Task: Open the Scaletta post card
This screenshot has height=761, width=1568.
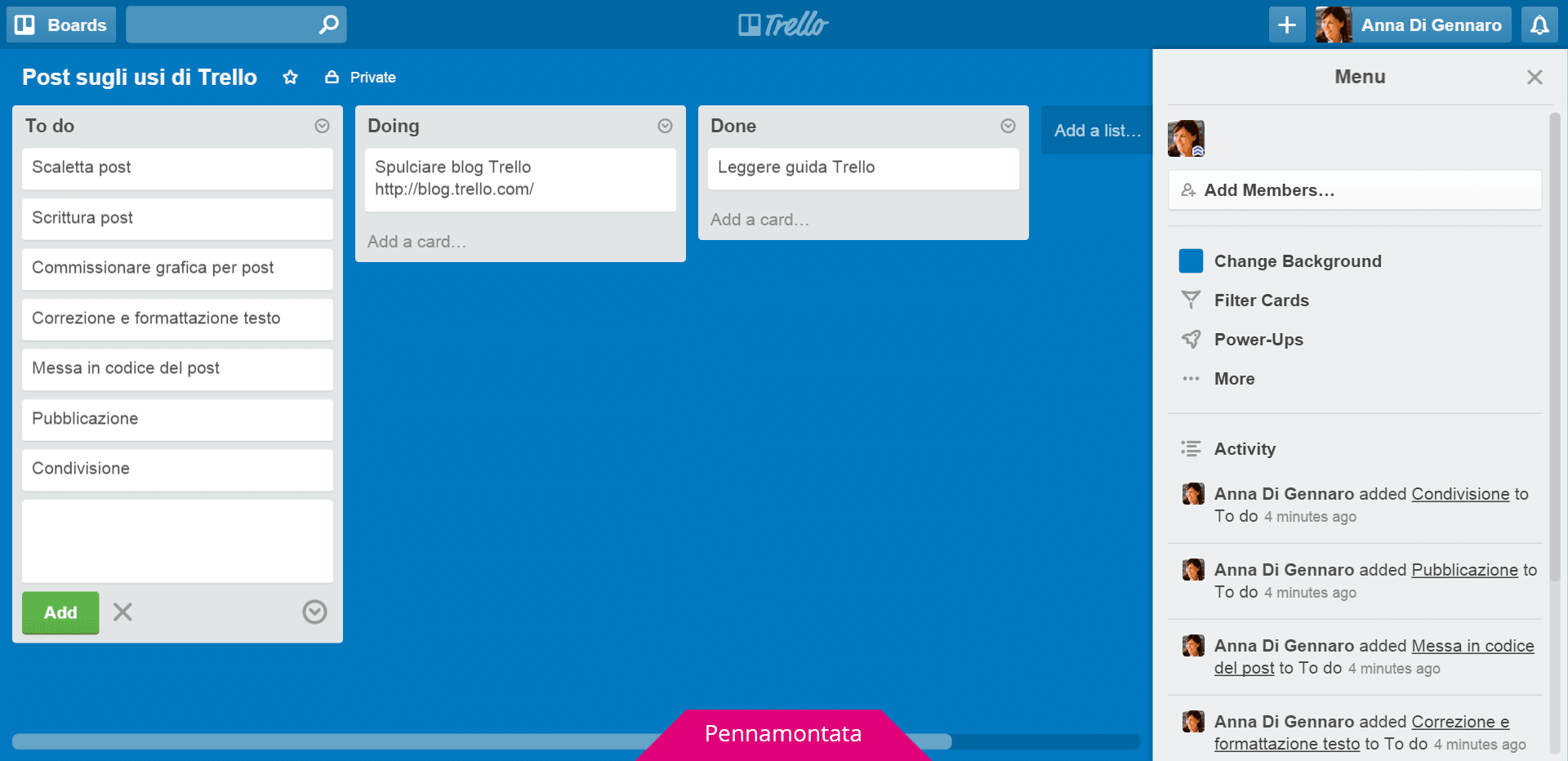Action: (177, 168)
